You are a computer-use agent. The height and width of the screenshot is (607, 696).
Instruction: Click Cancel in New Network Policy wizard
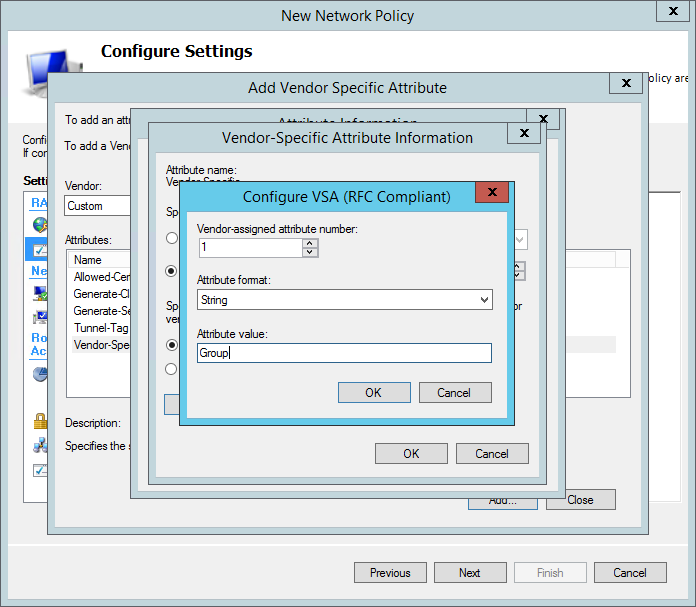pos(630,573)
